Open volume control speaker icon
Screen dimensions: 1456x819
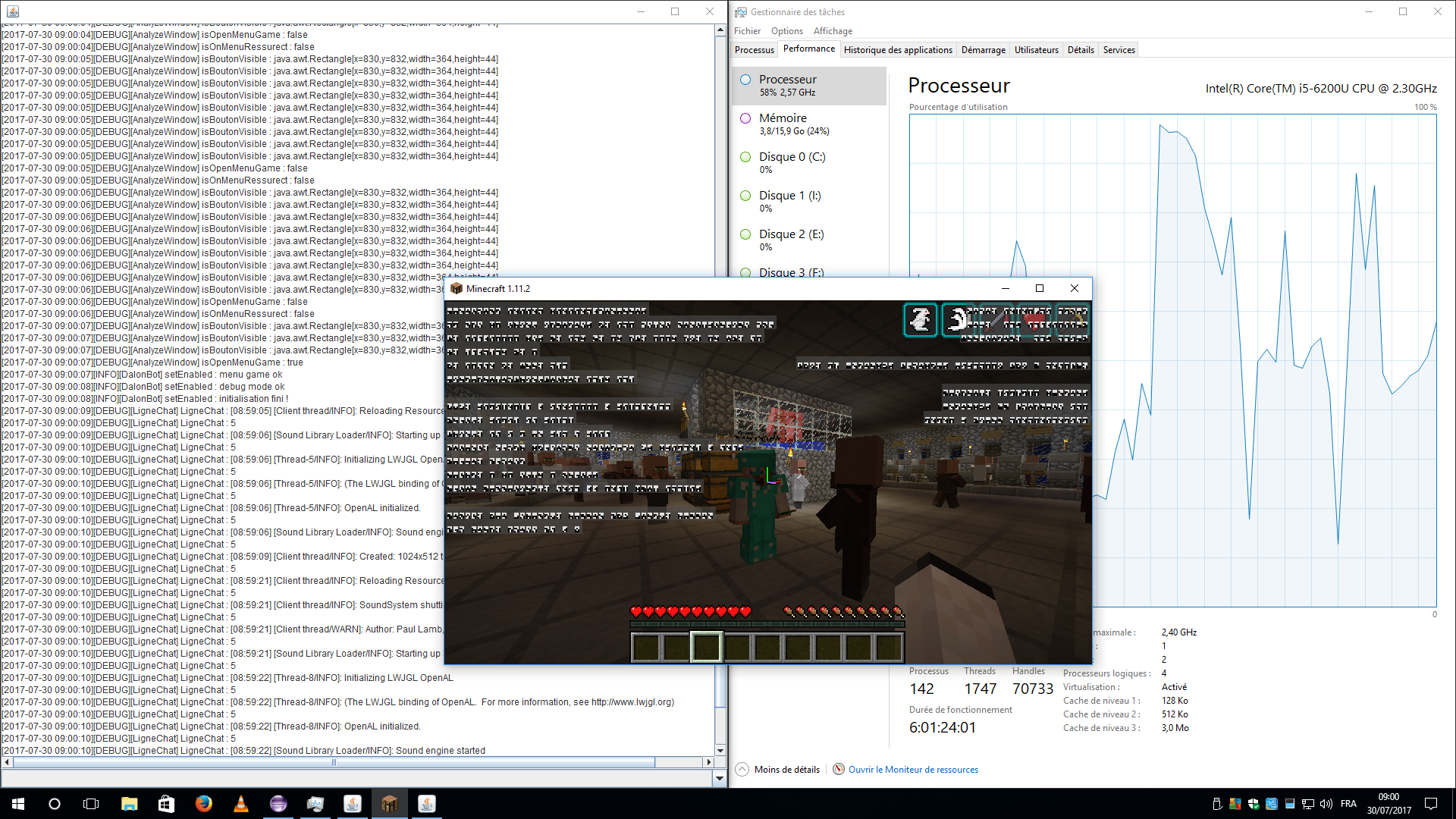coord(1326,804)
